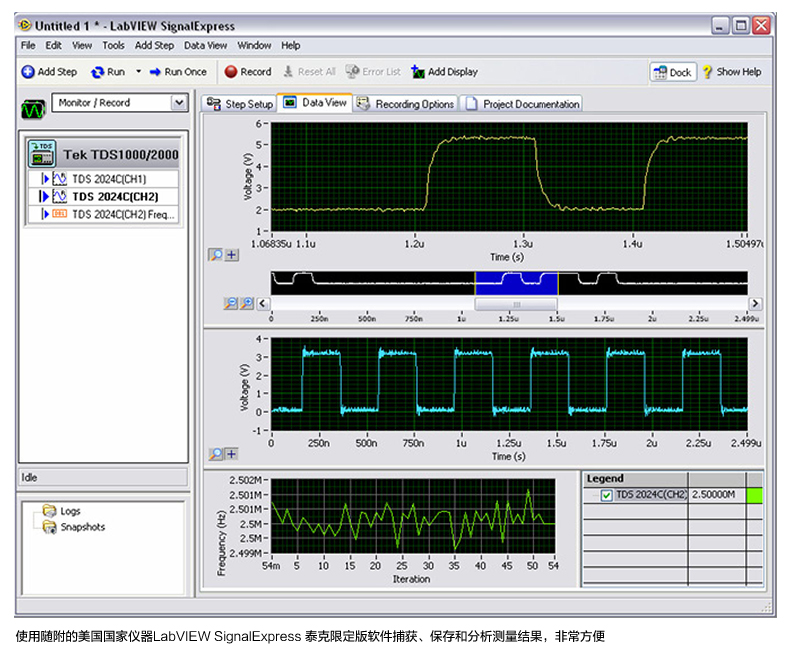Click cursor tool under CH2 graph

231,454
